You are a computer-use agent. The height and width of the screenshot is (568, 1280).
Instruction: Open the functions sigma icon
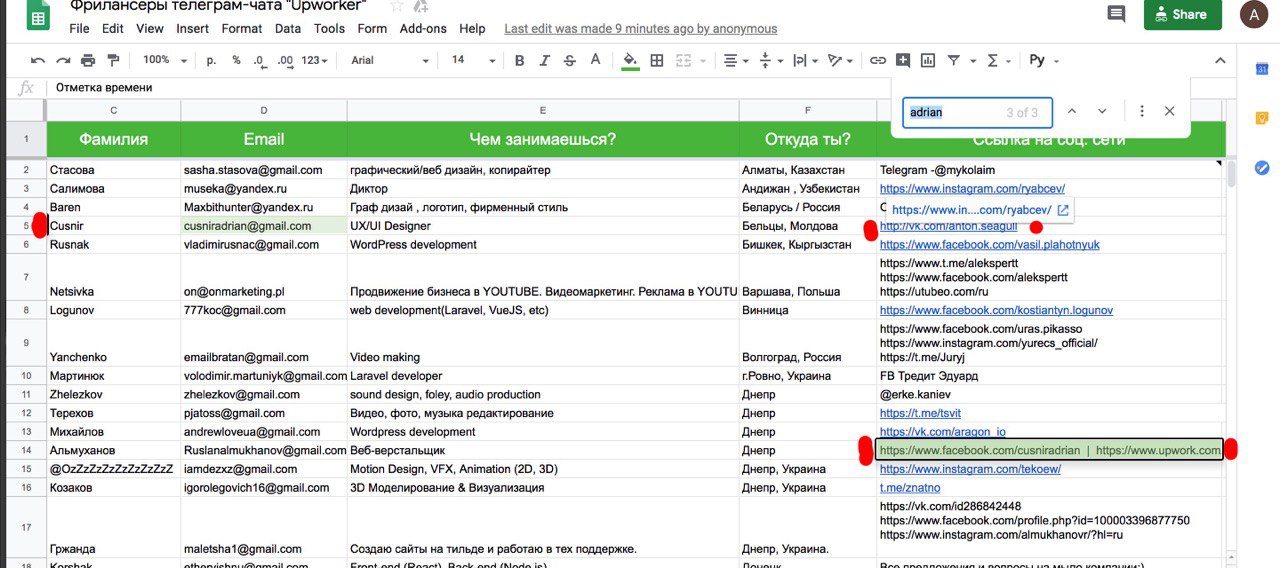coord(993,60)
